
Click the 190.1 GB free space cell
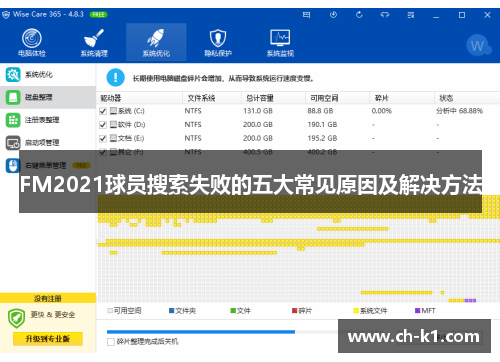coord(322,125)
